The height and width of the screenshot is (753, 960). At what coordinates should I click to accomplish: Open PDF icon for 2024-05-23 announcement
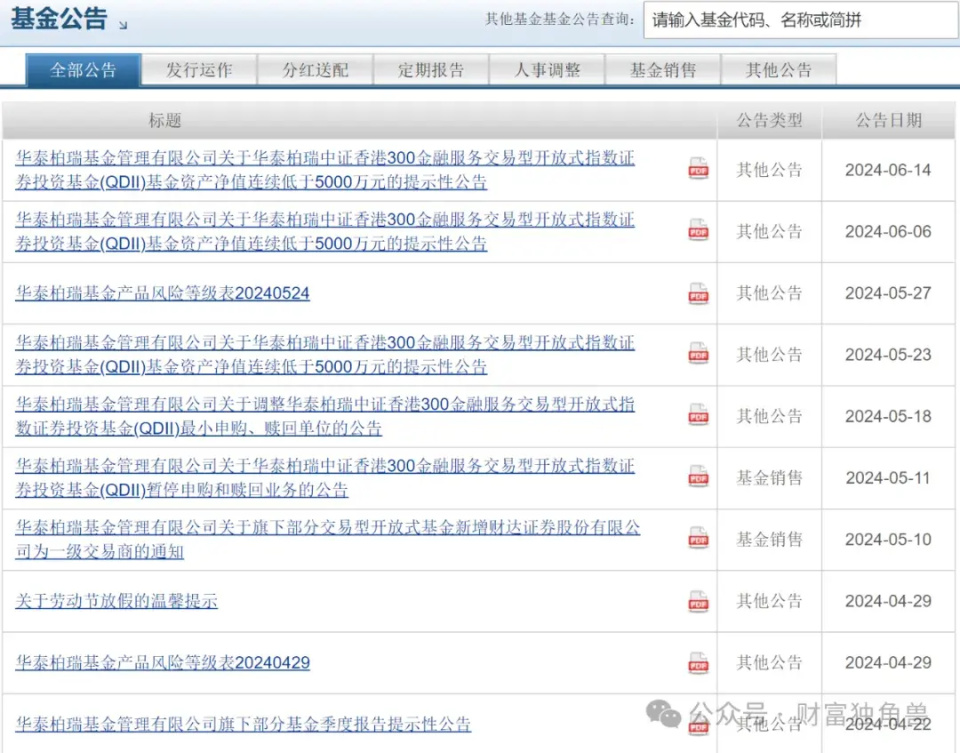(x=698, y=354)
